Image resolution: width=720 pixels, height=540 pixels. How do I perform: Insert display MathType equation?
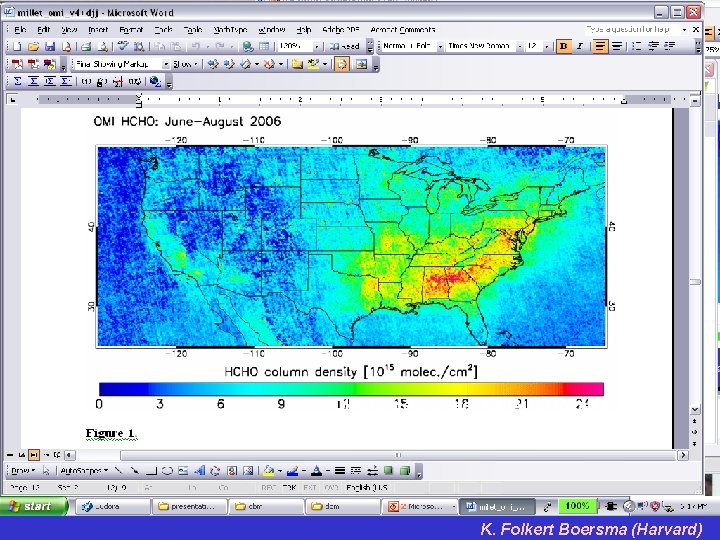click(x=34, y=81)
